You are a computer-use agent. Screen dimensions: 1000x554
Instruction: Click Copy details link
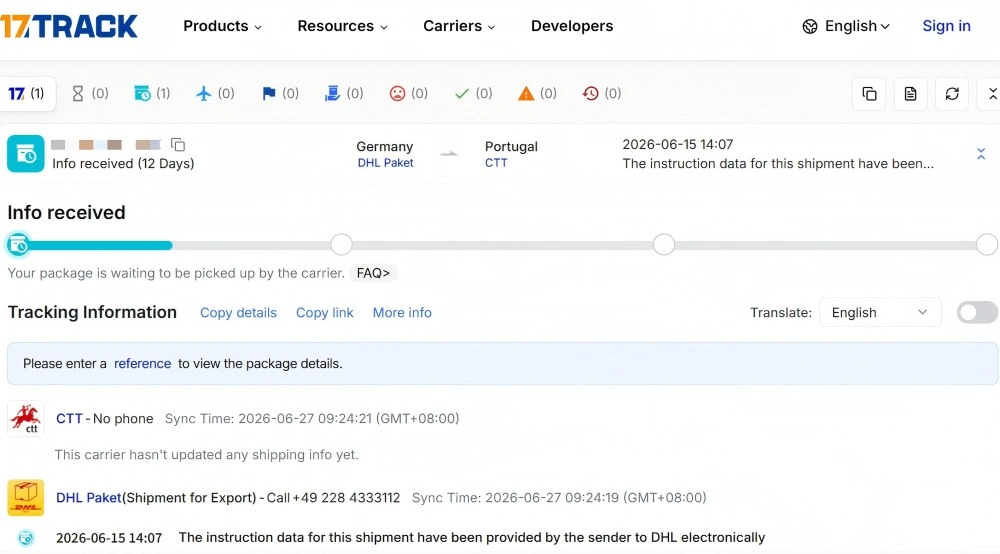pos(239,313)
